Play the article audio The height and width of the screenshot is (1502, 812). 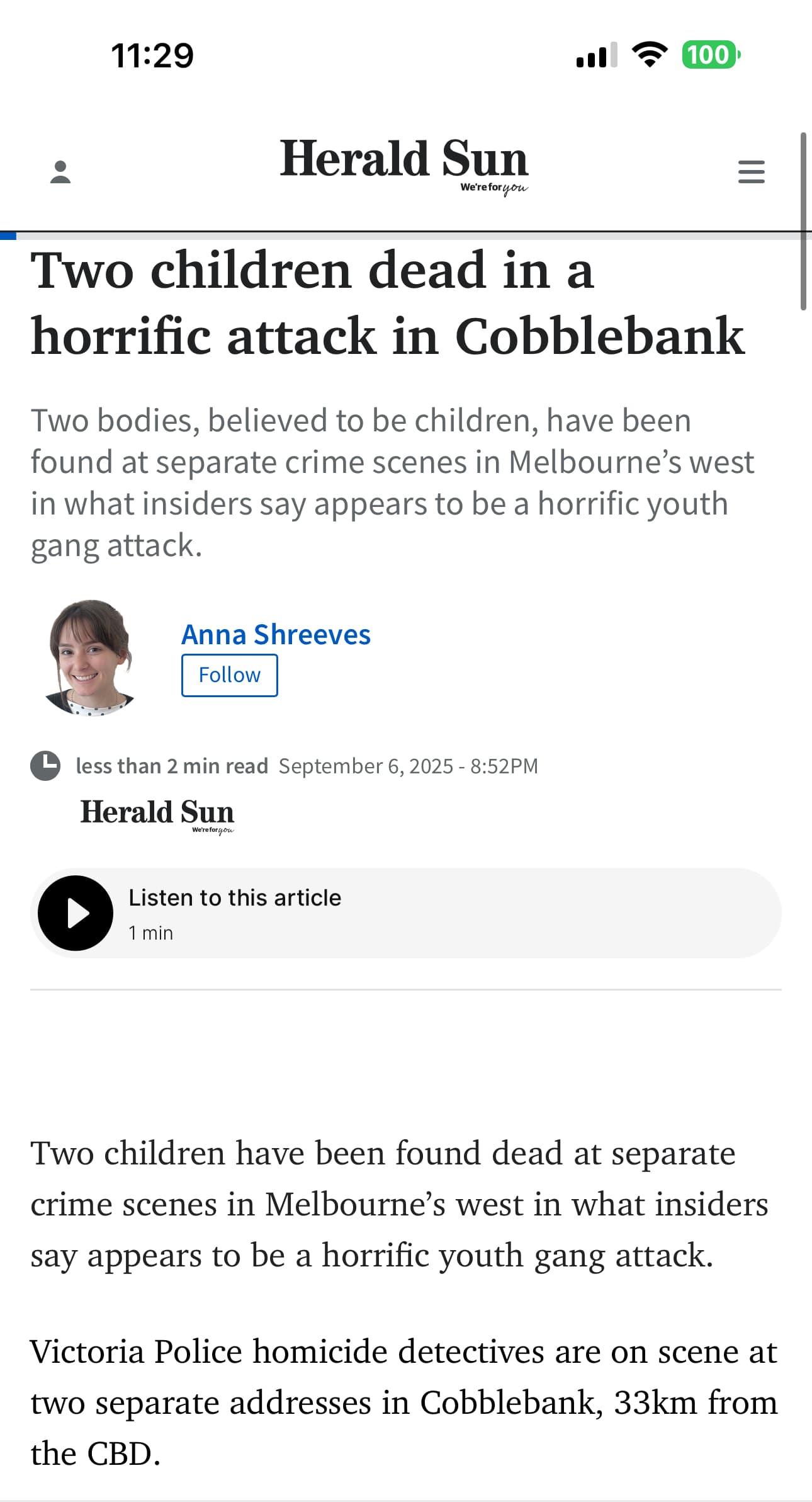[76, 913]
